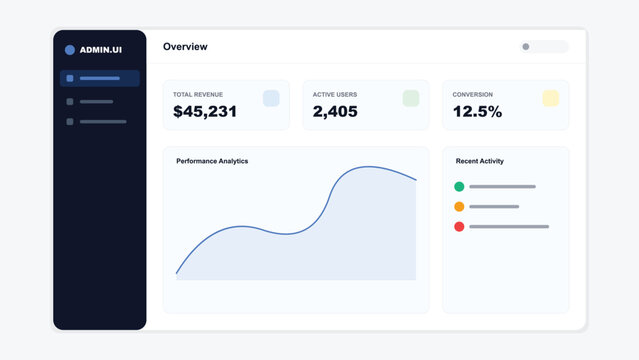
Task: Click the green status dot in Recent Activity
Action: pyautogui.click(x=459, y=186)
